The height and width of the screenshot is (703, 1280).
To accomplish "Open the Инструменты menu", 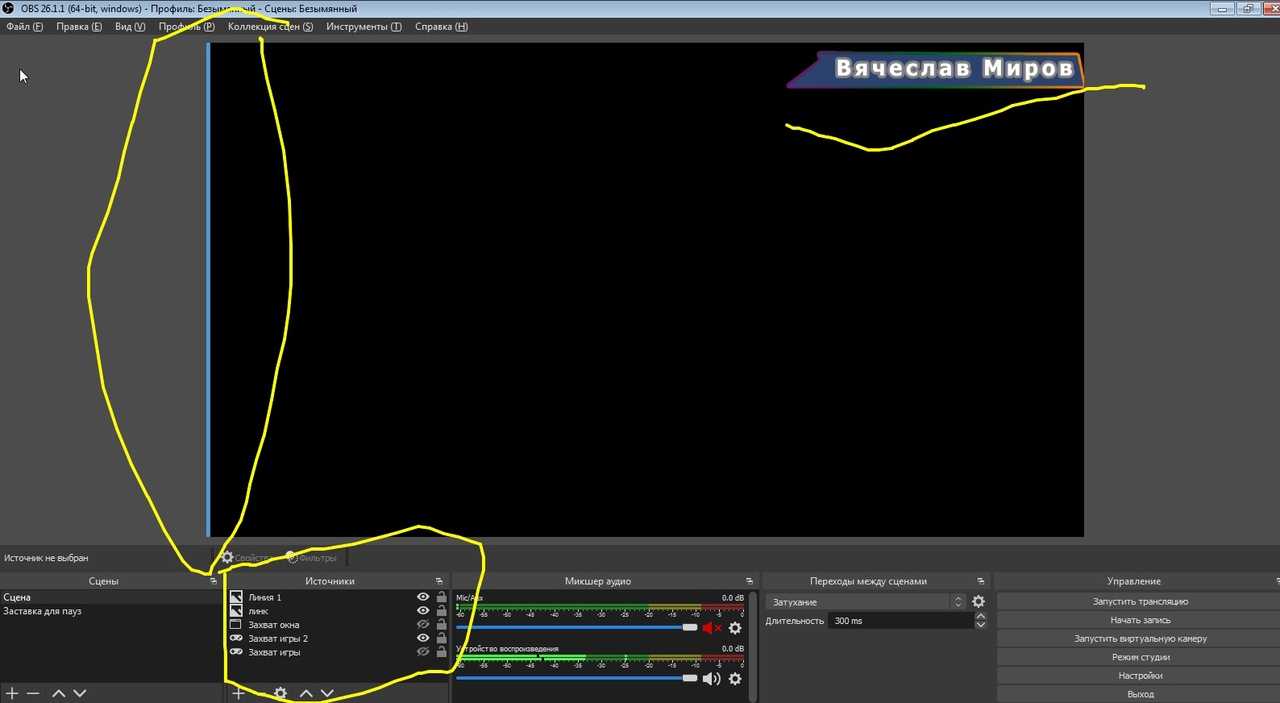I will click(x=363, y=27).
